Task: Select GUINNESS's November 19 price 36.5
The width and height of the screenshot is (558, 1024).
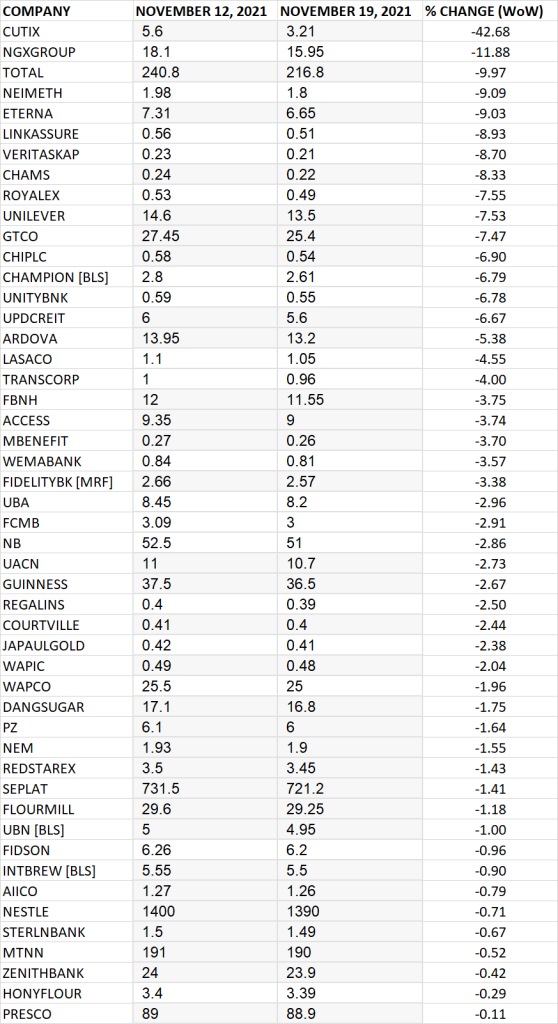Action: (301, 584)
